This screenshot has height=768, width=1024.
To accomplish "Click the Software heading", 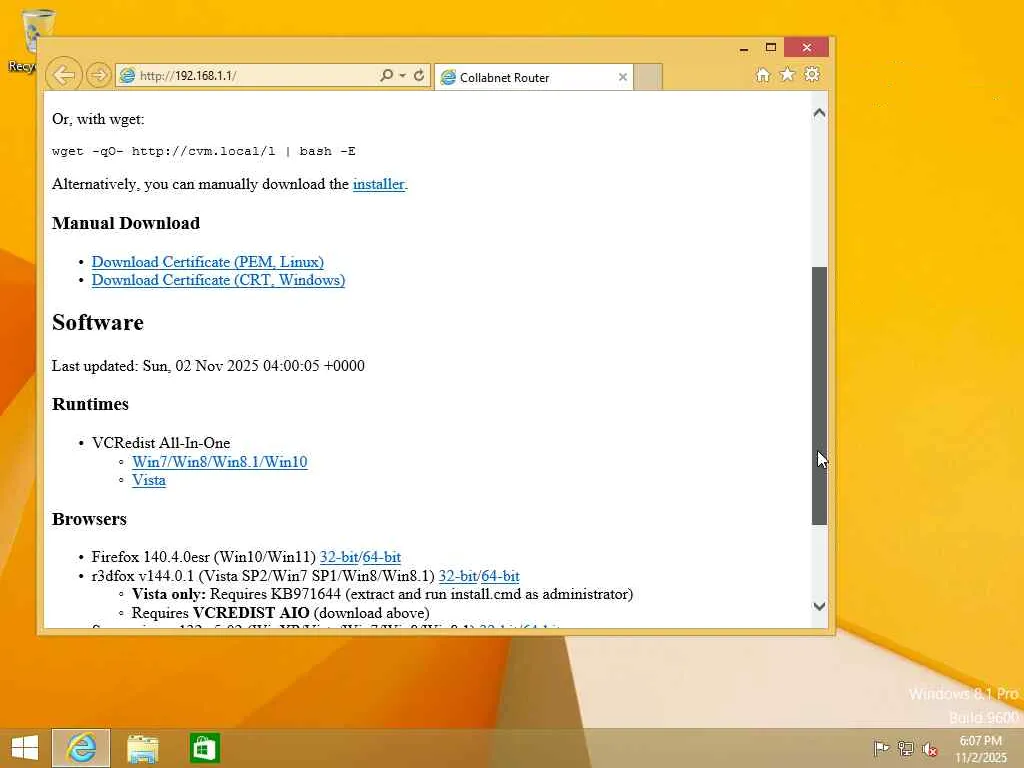I will coord(98,323).
